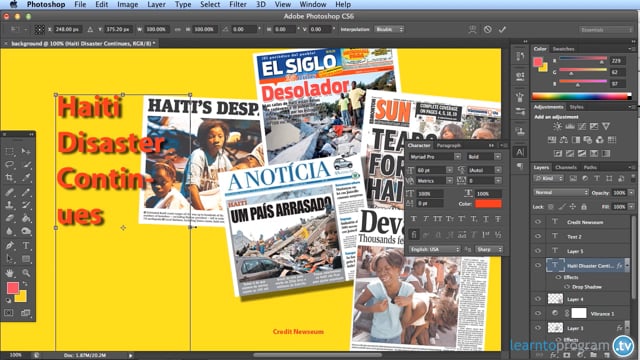640x360 pixels.
Task: Toggle Quick Mask mode
Action: coord(9,313)
